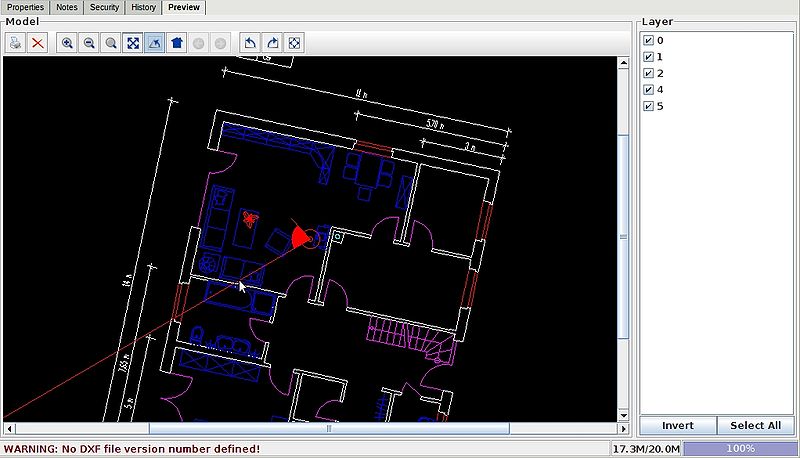Click the first greyed-out round button
This screenshot has height=458, width=800.
(x=198, y=43)
